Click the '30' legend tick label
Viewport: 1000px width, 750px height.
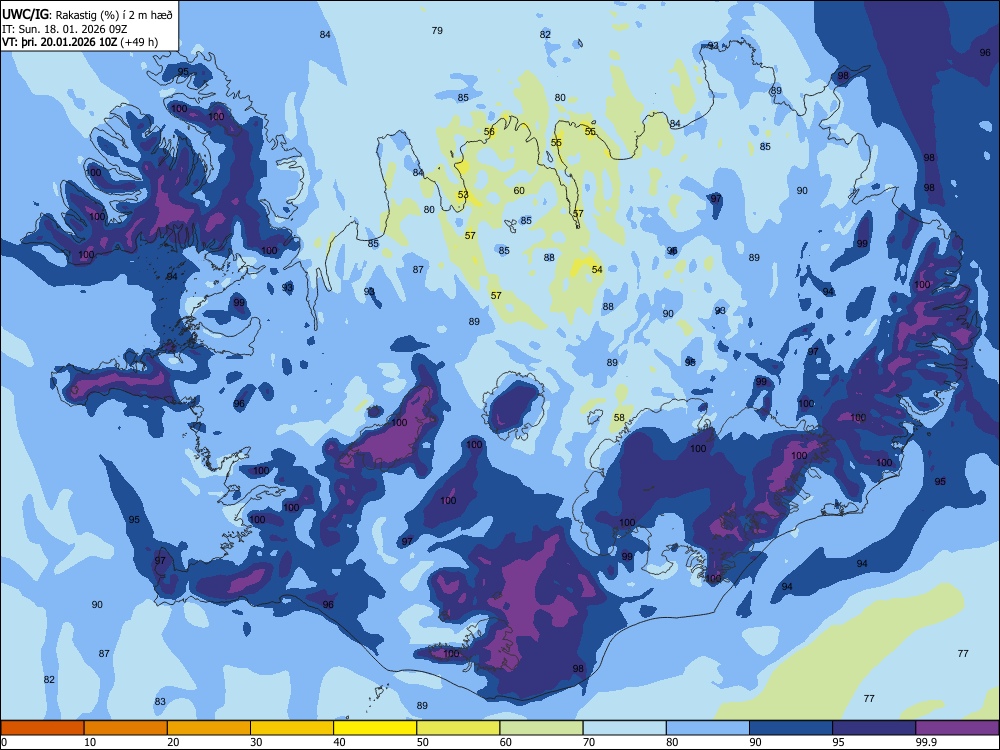pyautogui.click(x=256, y=742)
